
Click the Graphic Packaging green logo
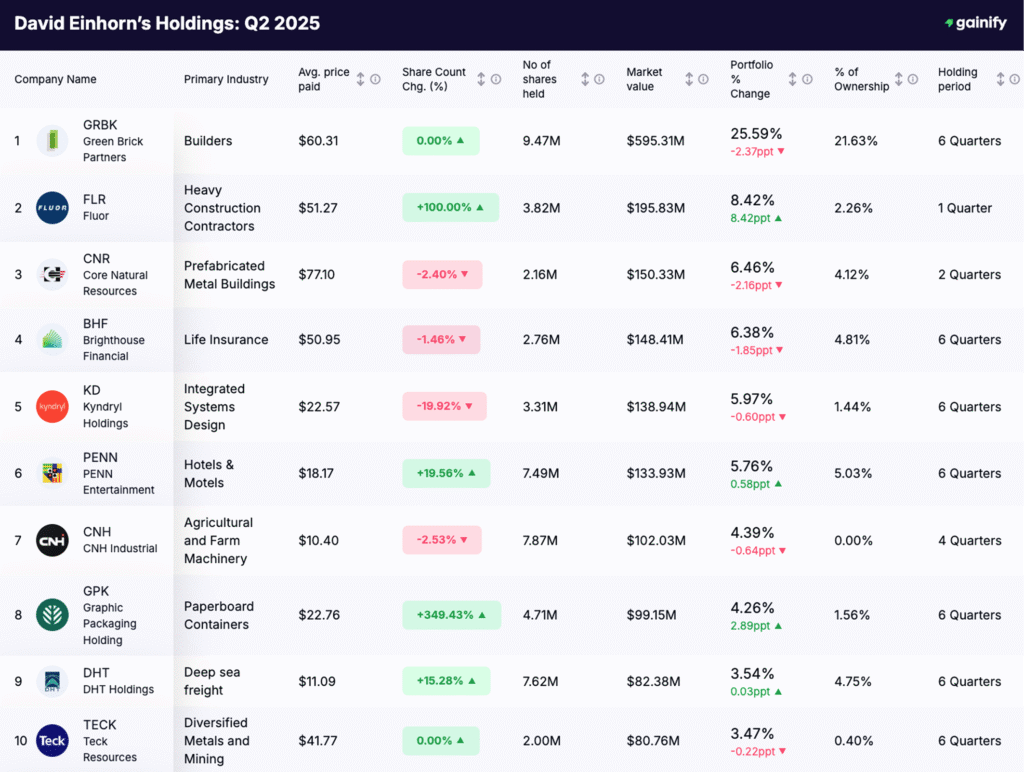(52, 615)
